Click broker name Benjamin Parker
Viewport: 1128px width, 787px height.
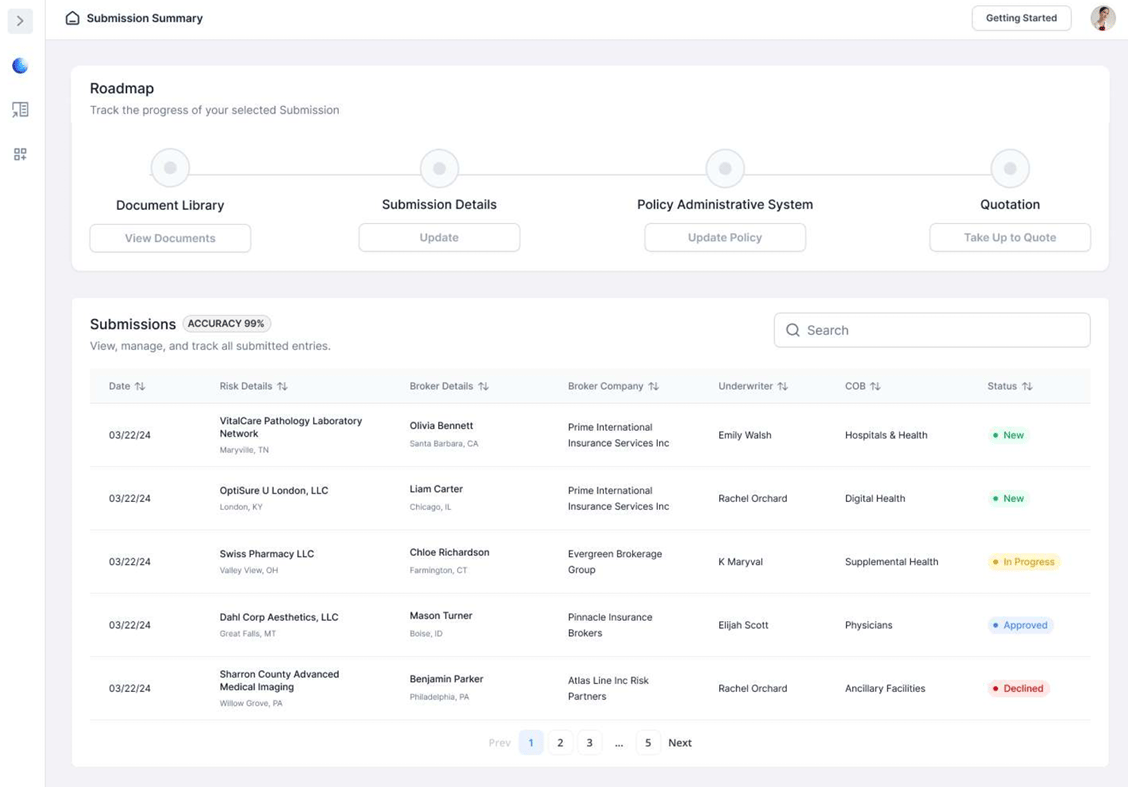tap(446, 679)
